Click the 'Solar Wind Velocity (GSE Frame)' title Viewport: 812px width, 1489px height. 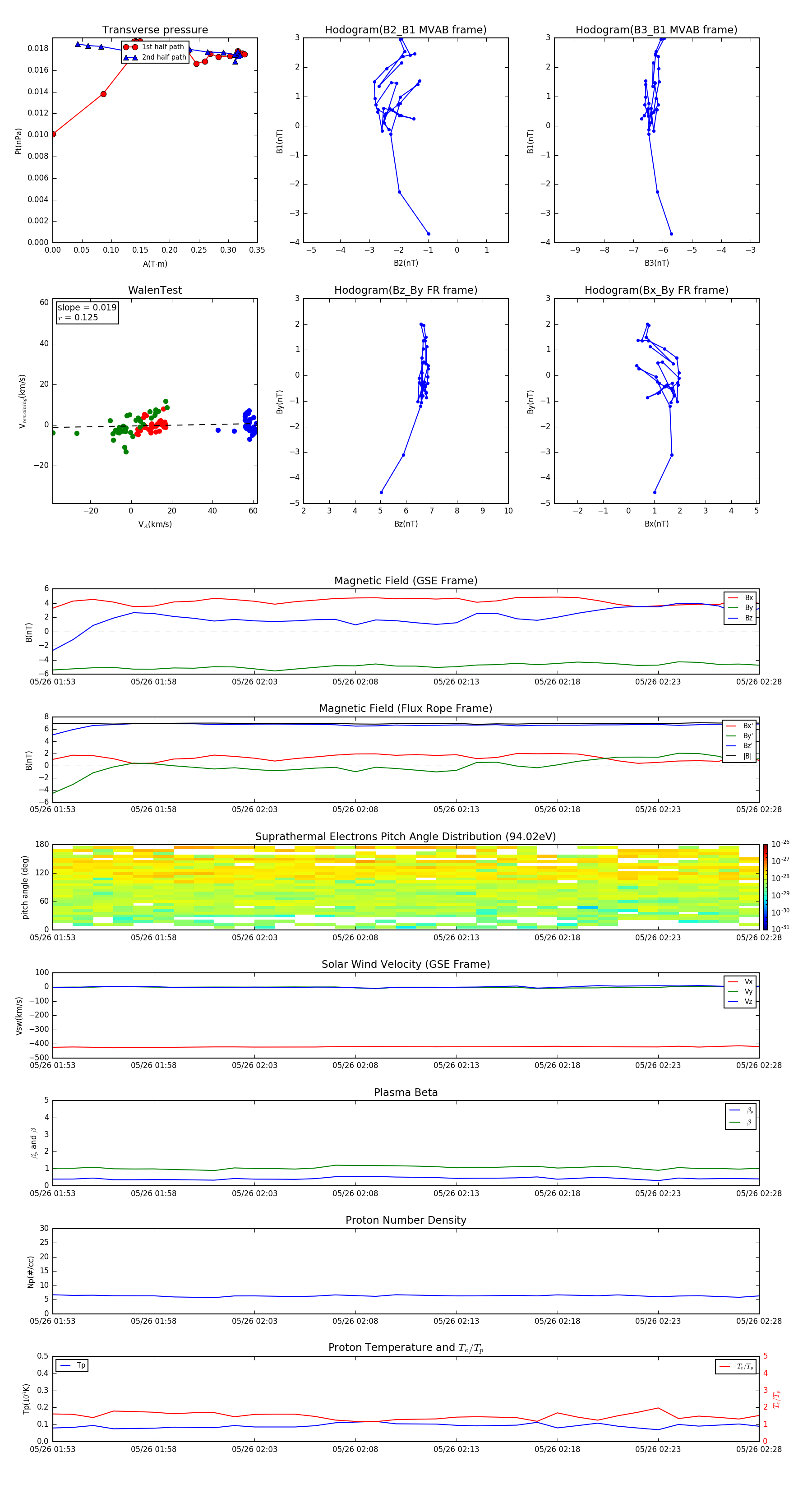pyautogui.click(x=406, y=964)
